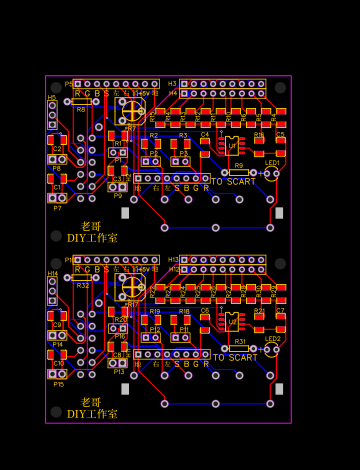Click the LED2 component on lower board
This screenshot has width=360, height=470.
pos(272,350)
